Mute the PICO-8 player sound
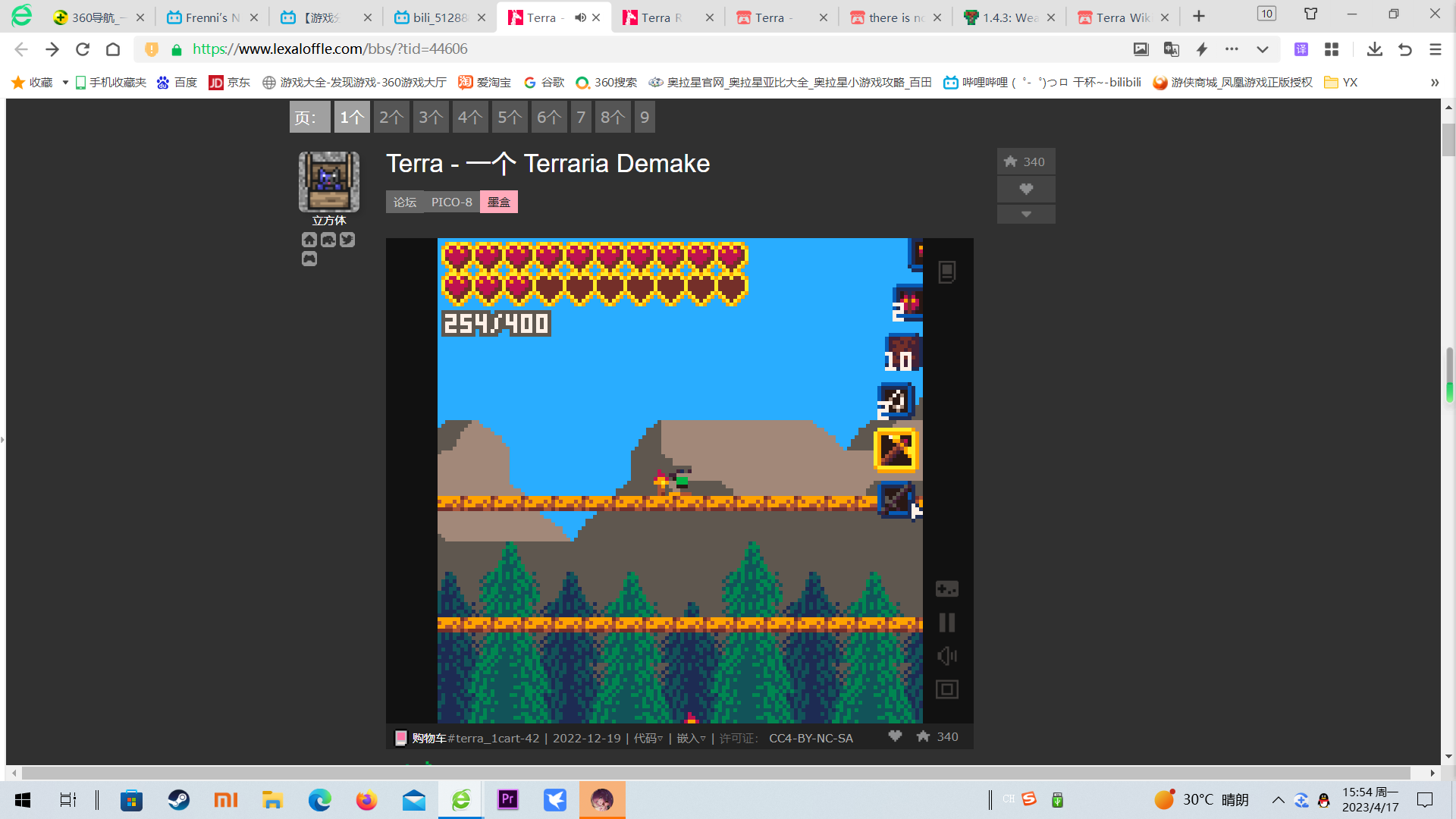Viewport: 1456px width, 819px height. pos(946,656)
